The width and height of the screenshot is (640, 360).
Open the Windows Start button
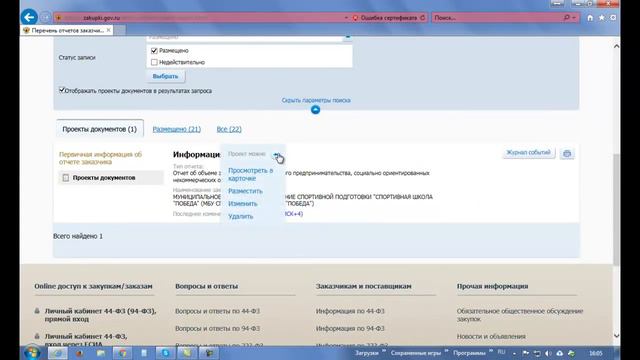pyautogui.click(x=31, y=353)
